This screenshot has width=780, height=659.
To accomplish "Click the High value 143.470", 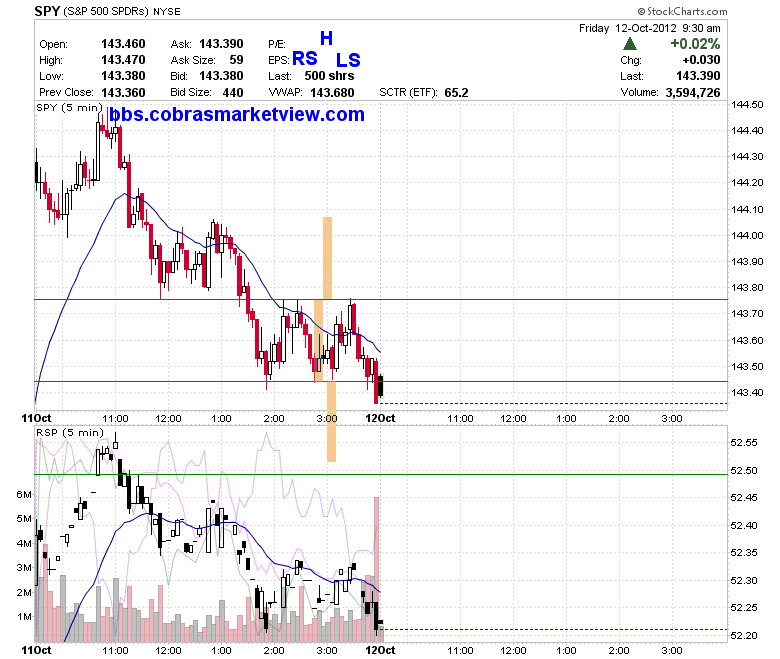I will (x=123, y=60).
